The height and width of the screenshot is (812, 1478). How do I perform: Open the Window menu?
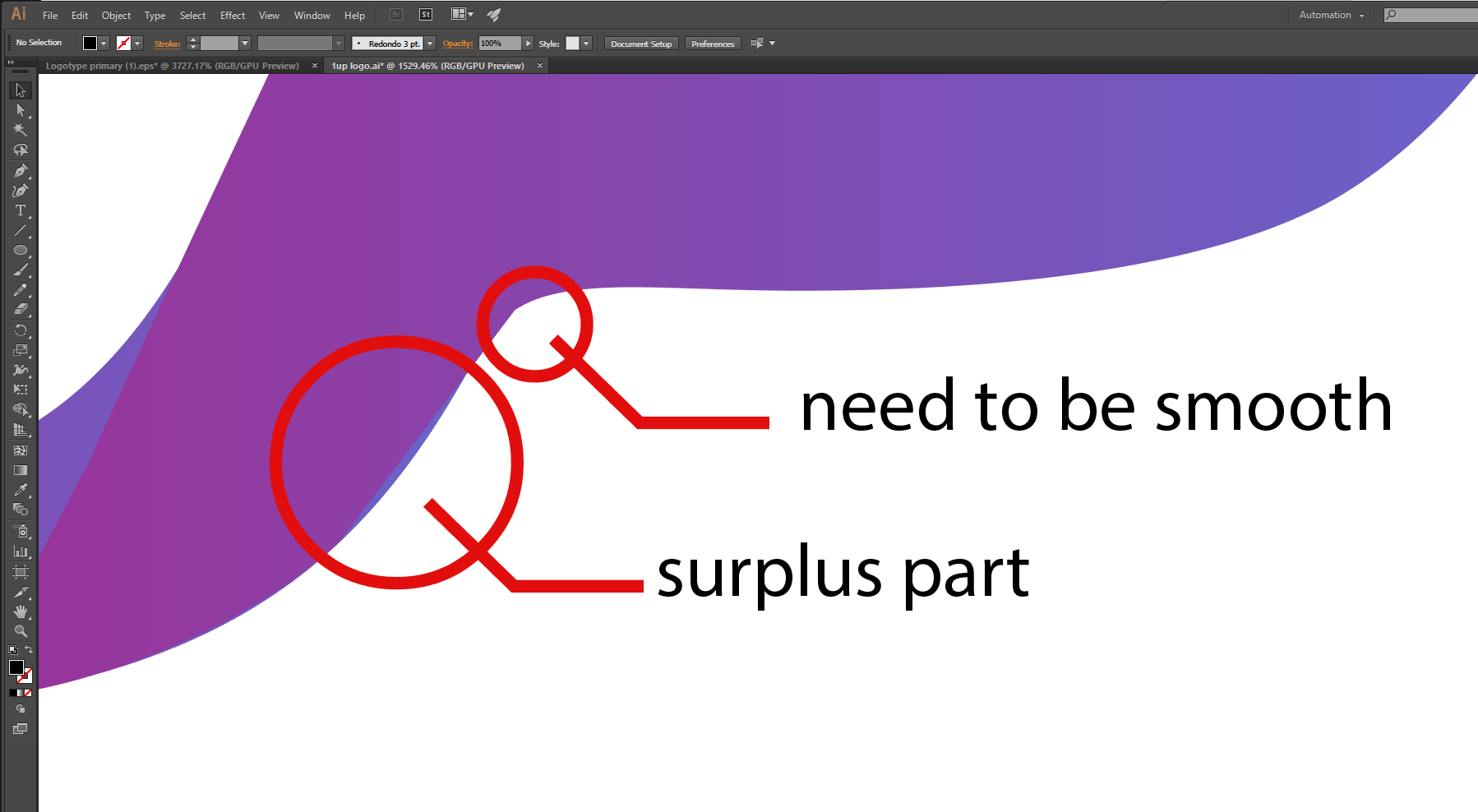click(312, 16)
